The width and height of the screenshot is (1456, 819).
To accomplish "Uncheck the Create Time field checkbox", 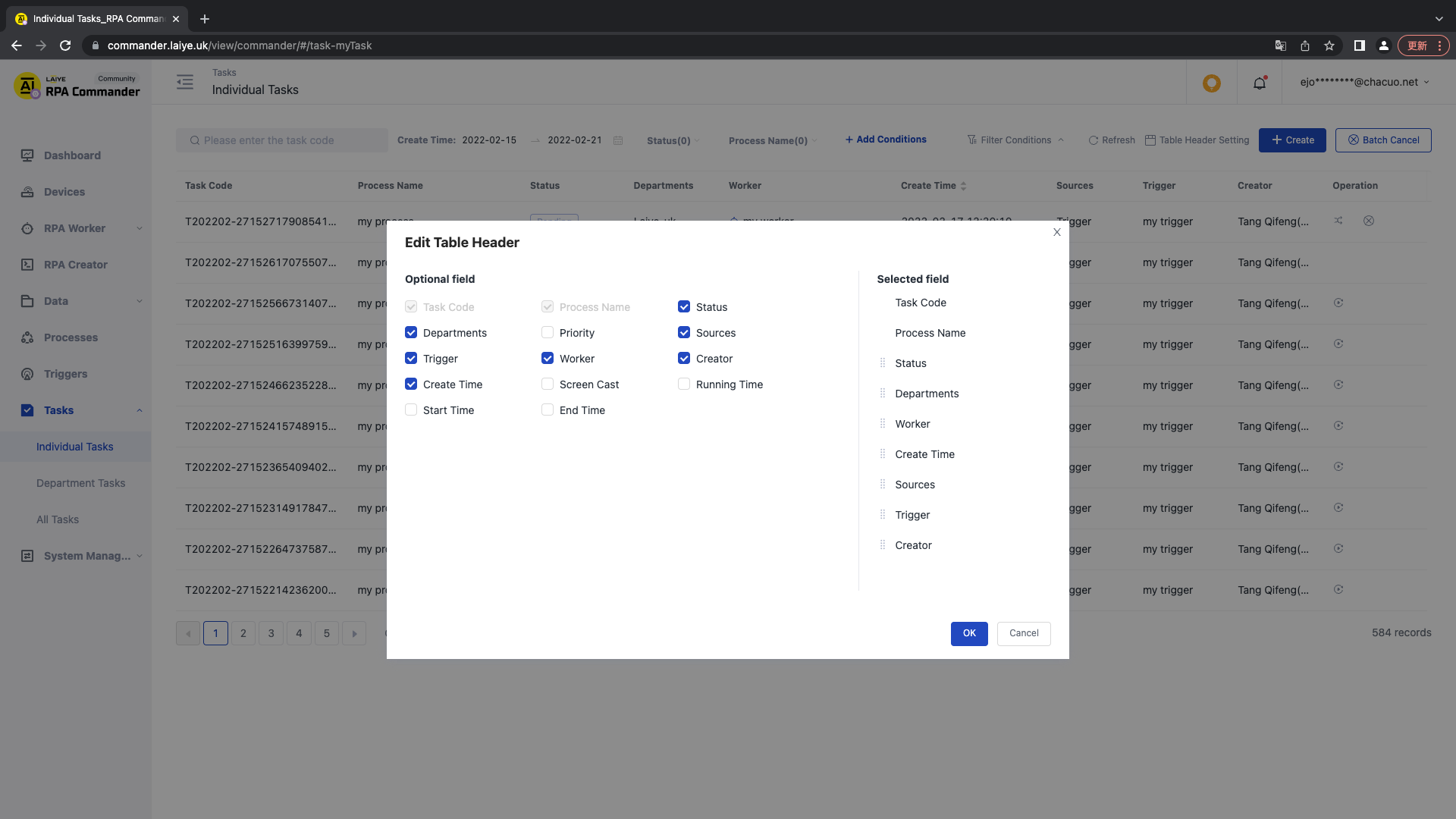I will [x=411, y=384].
